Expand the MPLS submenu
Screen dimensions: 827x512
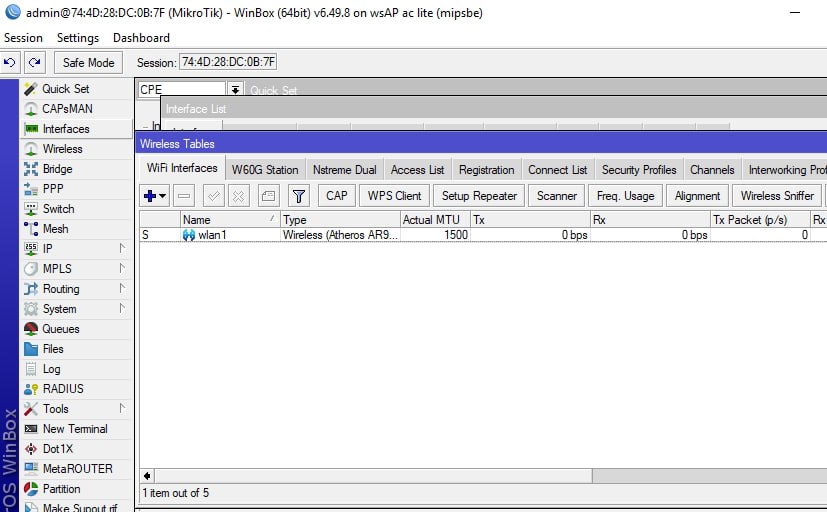[x=122, y=268]
